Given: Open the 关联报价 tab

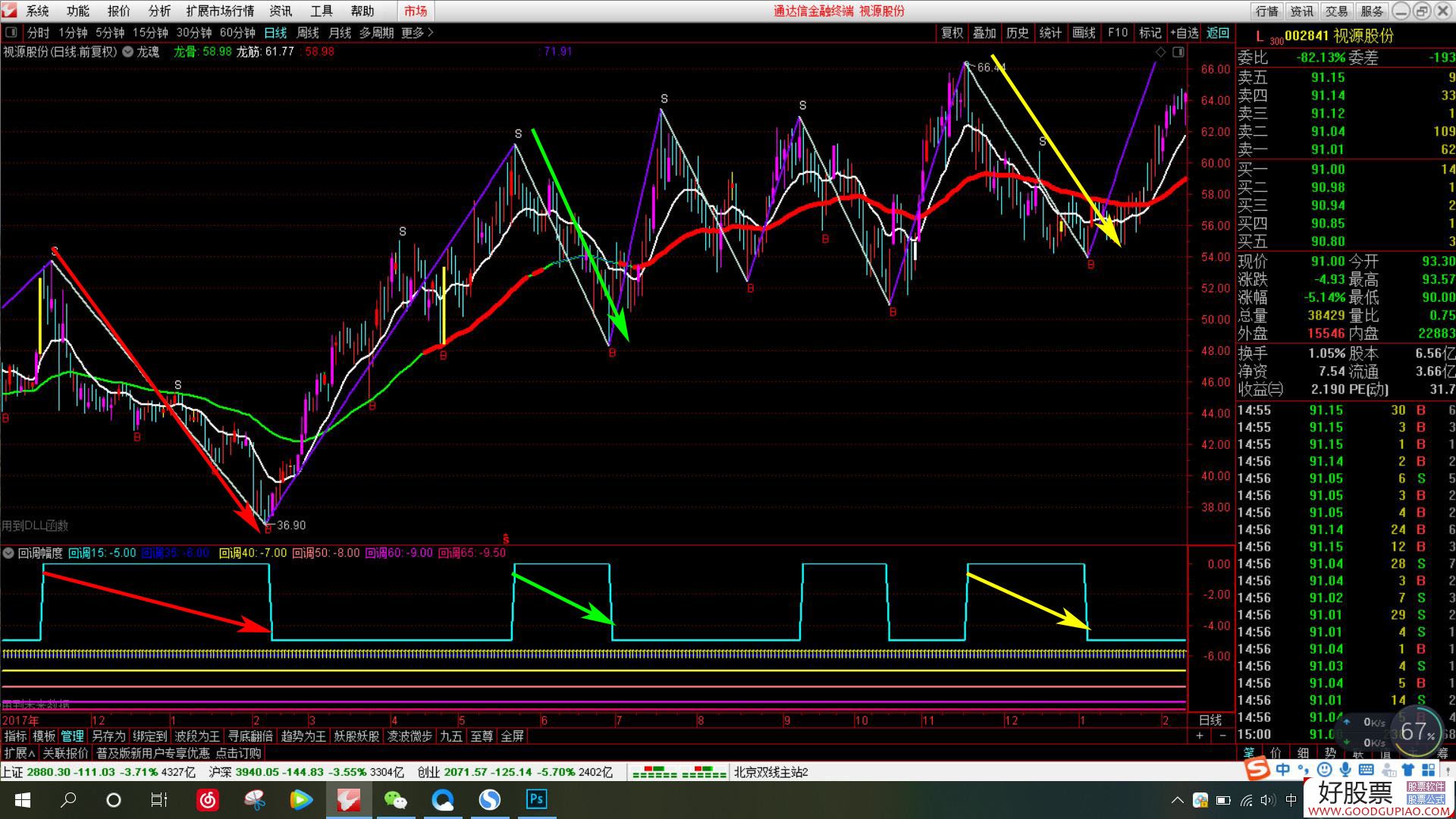Looking at the screenshot, I should pos(65,753).
